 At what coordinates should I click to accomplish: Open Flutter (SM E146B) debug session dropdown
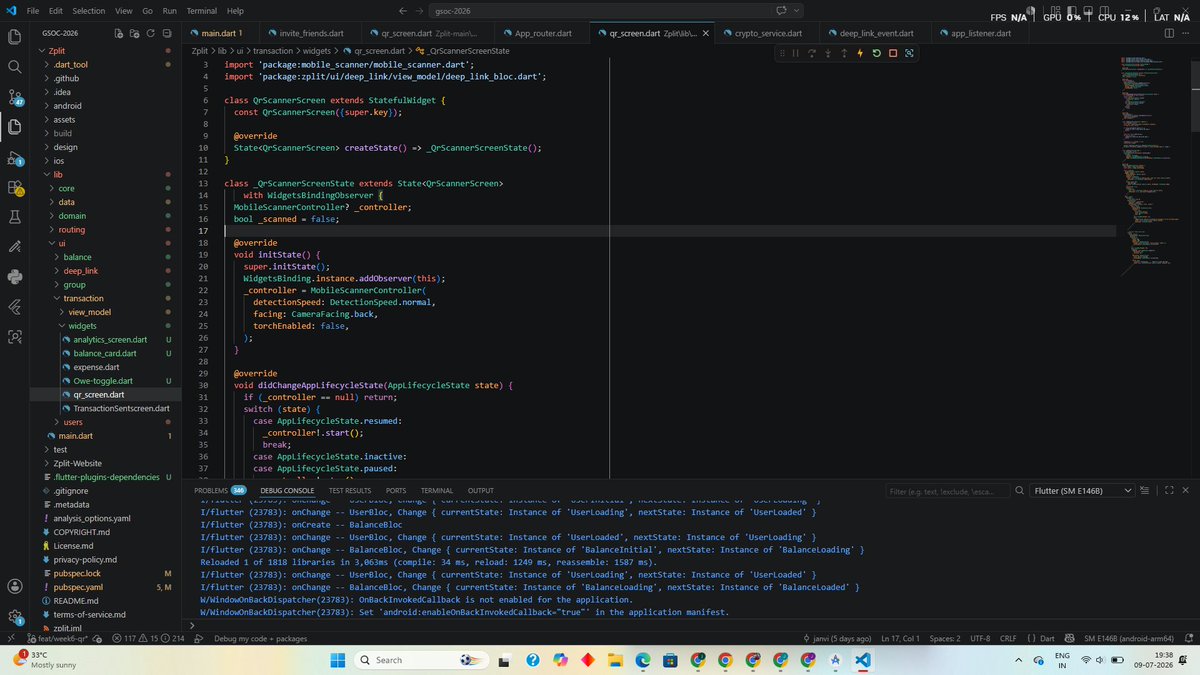pyautogui.click(x=1083, y=491)
